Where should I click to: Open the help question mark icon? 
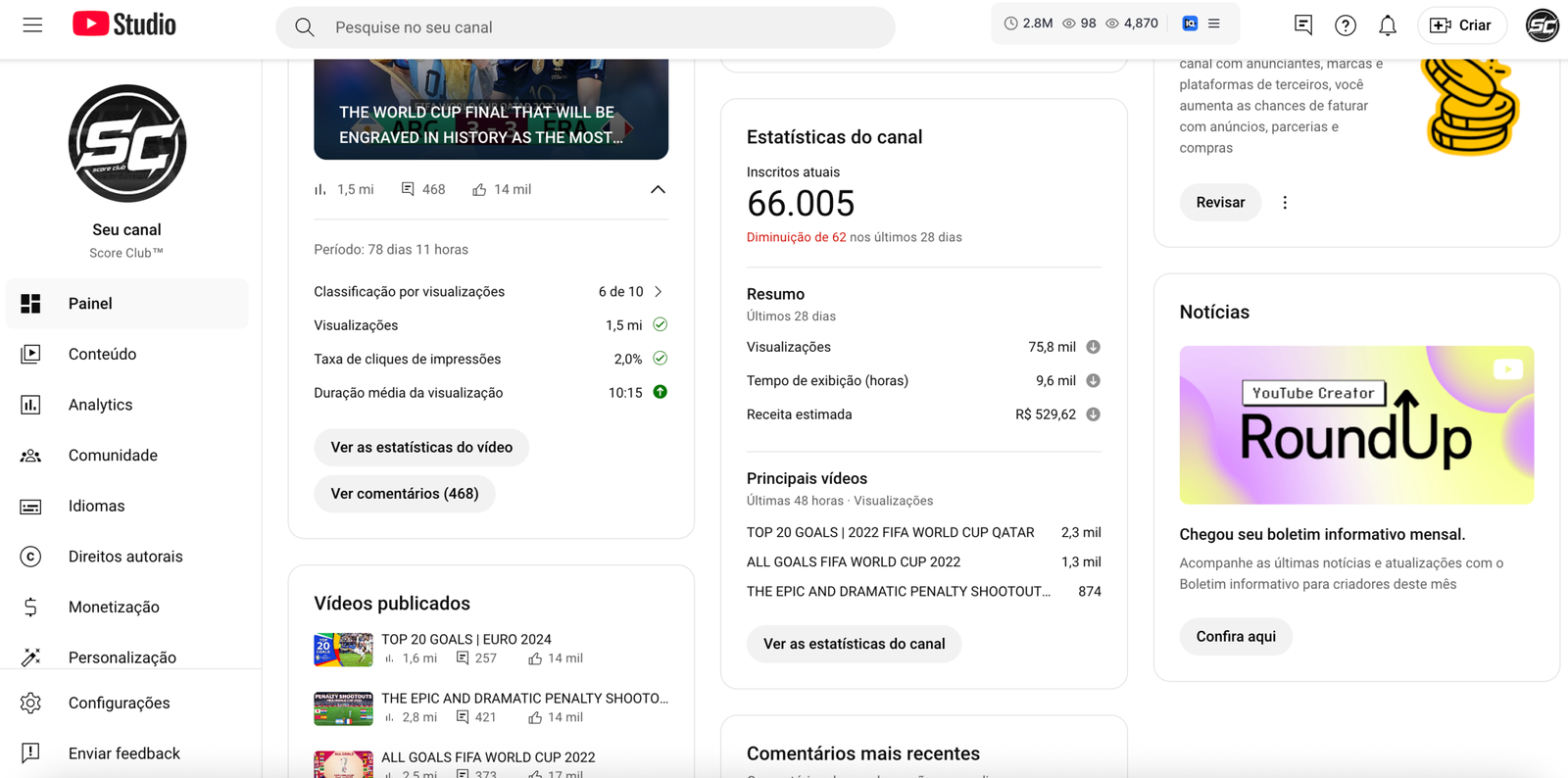1346,26
